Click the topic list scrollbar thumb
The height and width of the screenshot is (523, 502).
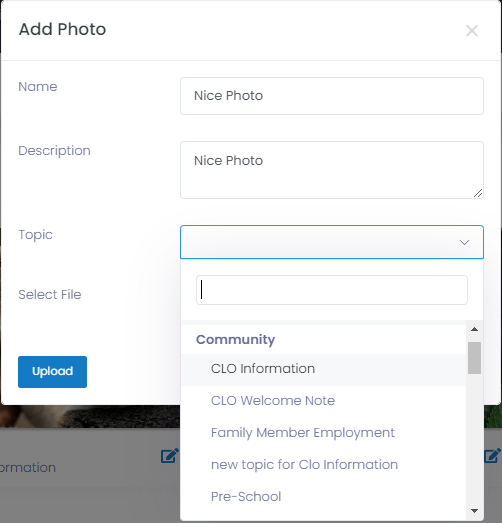coord(474,358)
